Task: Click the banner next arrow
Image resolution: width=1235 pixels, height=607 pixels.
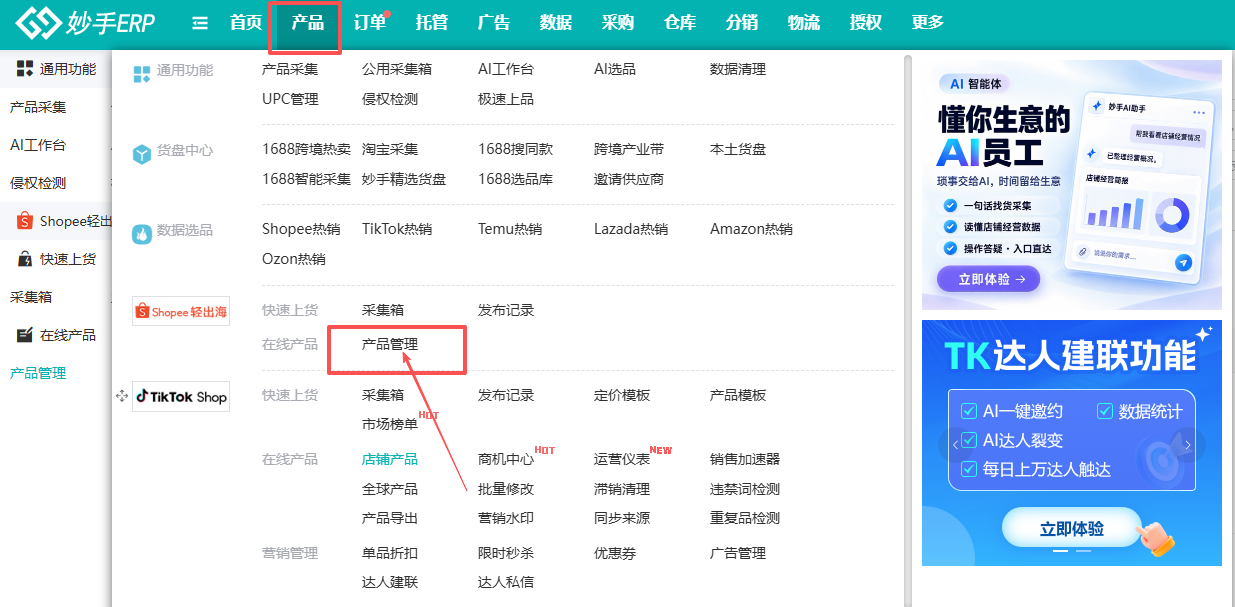Action: click(1188, 445)
